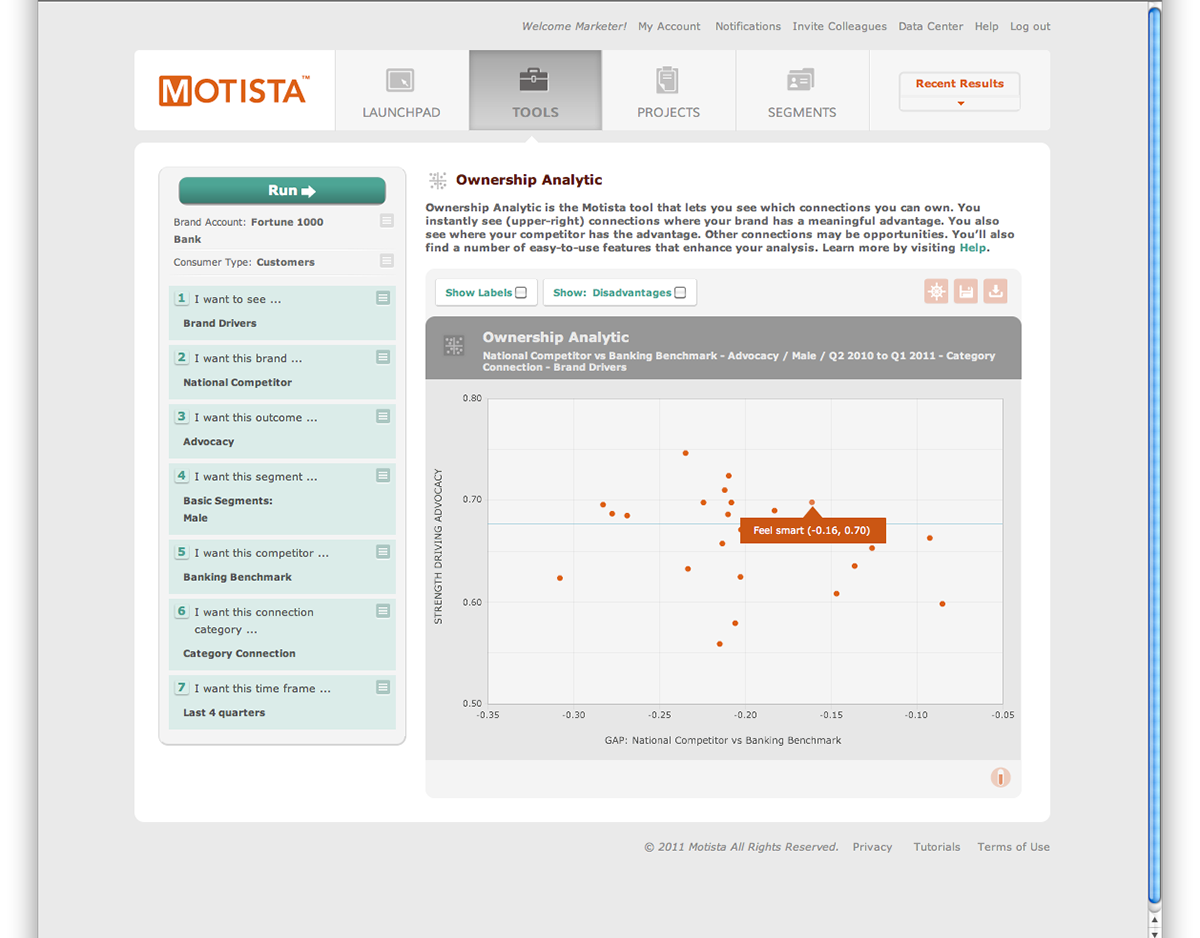
Task: Click the Log out link
Action: pos(1030,27)
